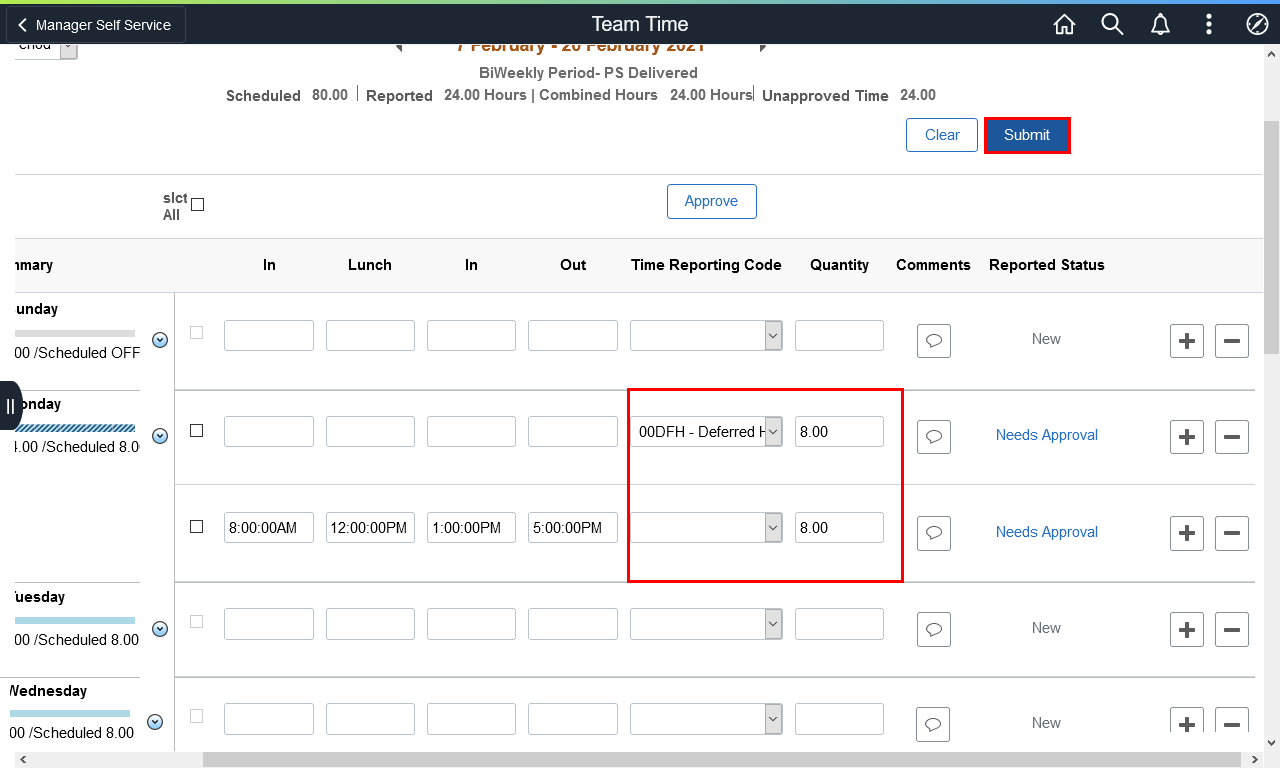The width and height of the screenshot is (1280, 768).
Task: Expand the Tuesday summary chevron
Action: point(159,629)
